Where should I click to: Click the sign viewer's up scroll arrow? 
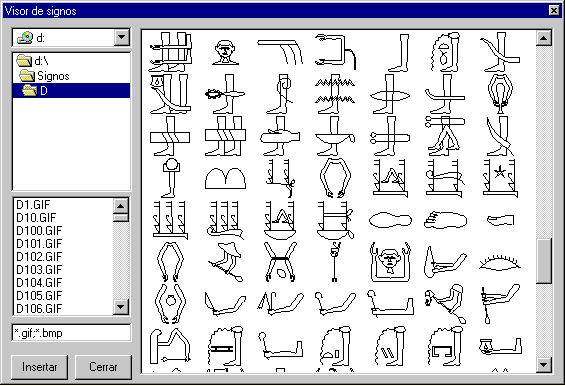click(543, 38)
